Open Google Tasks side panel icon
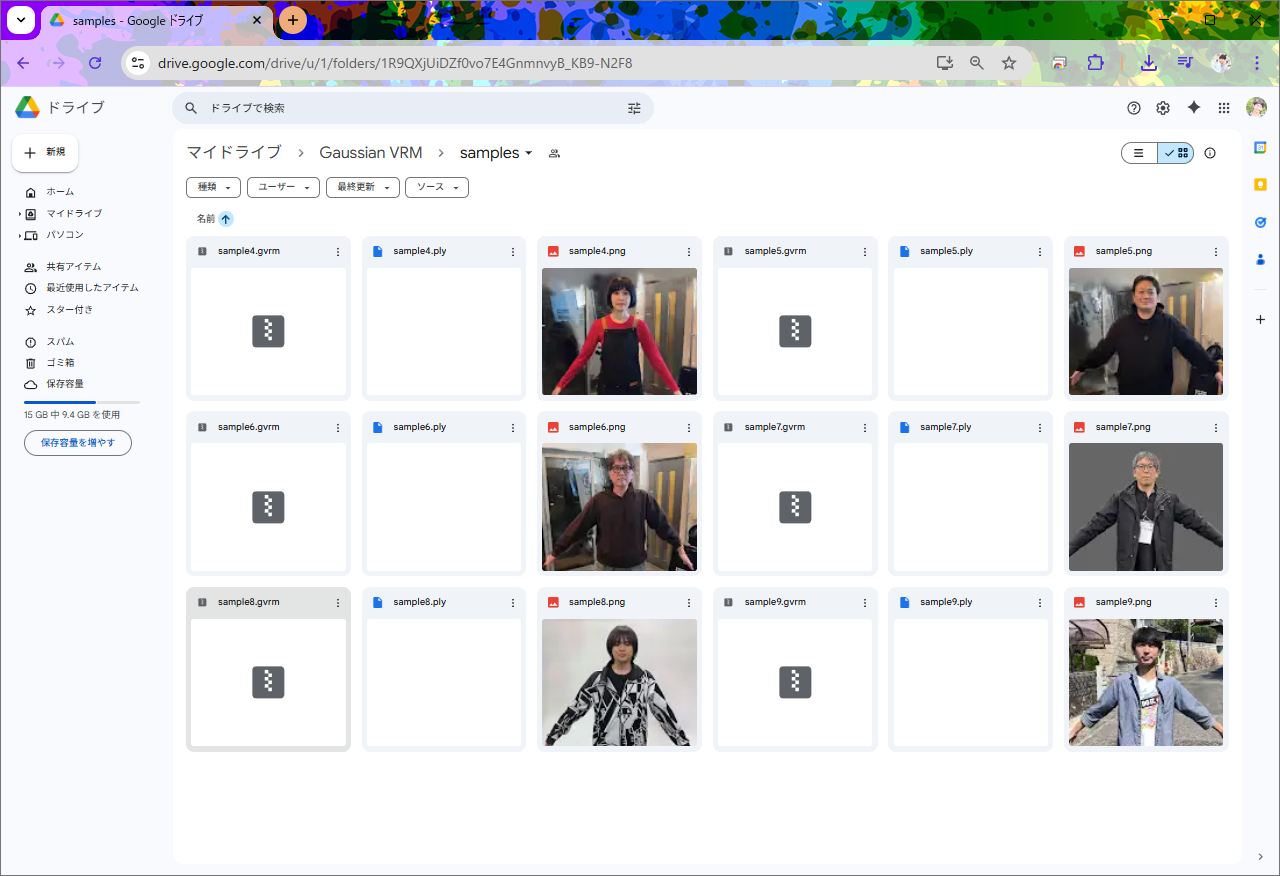Image resolution: width=1280 pixels, height=876 pixels. click(1260, 222)
